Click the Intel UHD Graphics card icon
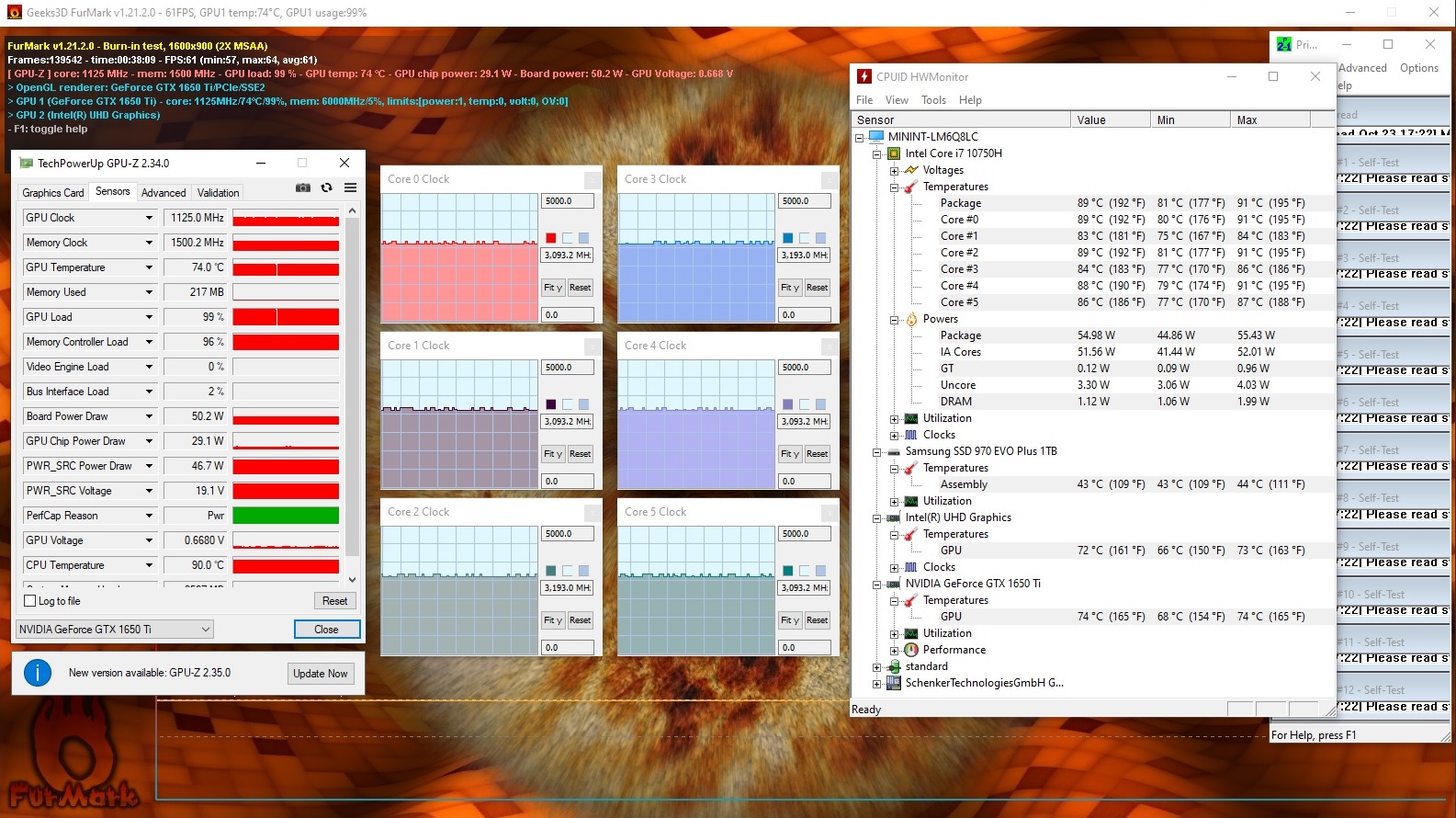Image resolution: width=1456 pixels, height=818 pixels. [x=894, y=517]
